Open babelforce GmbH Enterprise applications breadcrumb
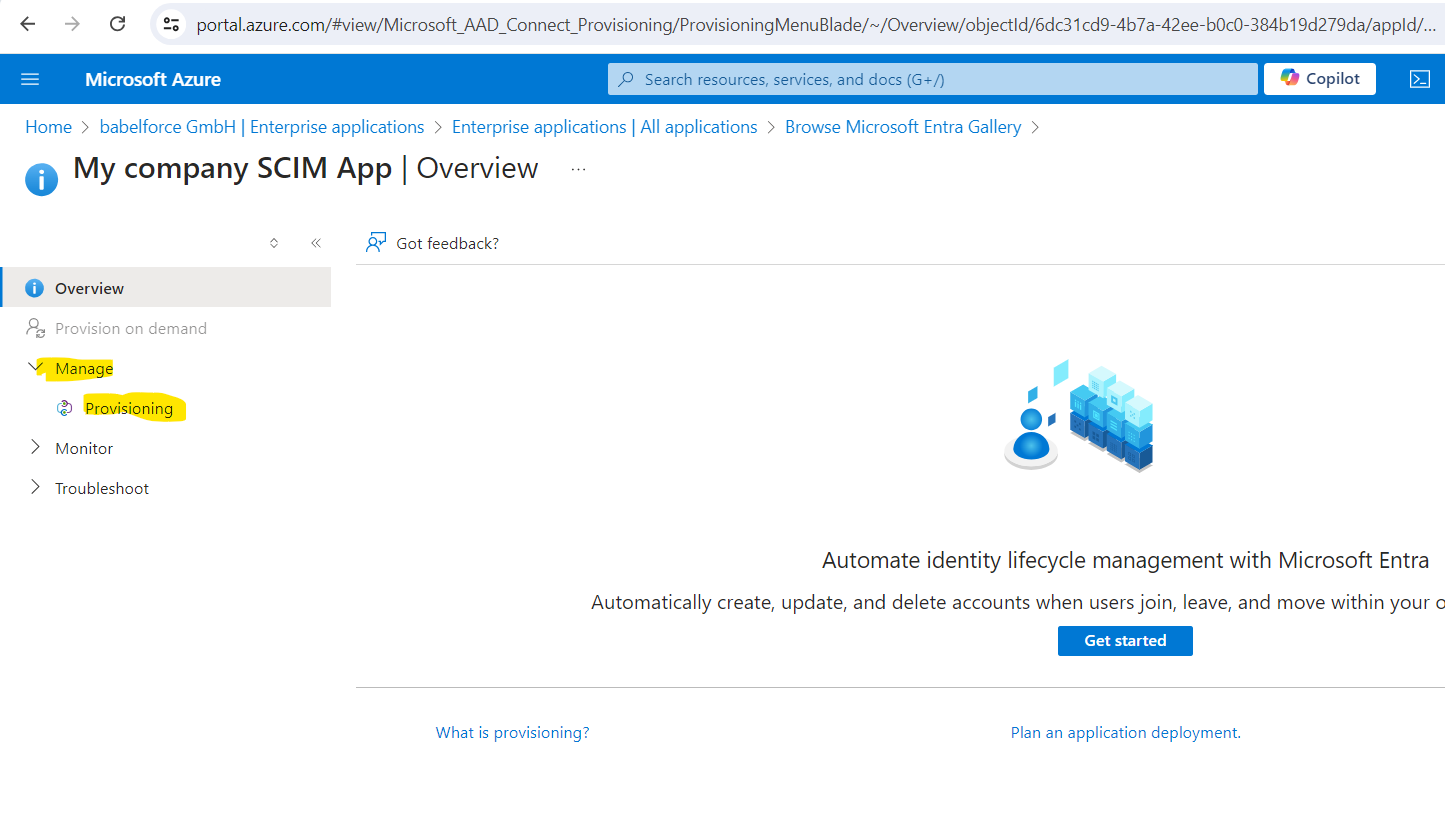Screen dimensions: 1445x835 [262, 127]
